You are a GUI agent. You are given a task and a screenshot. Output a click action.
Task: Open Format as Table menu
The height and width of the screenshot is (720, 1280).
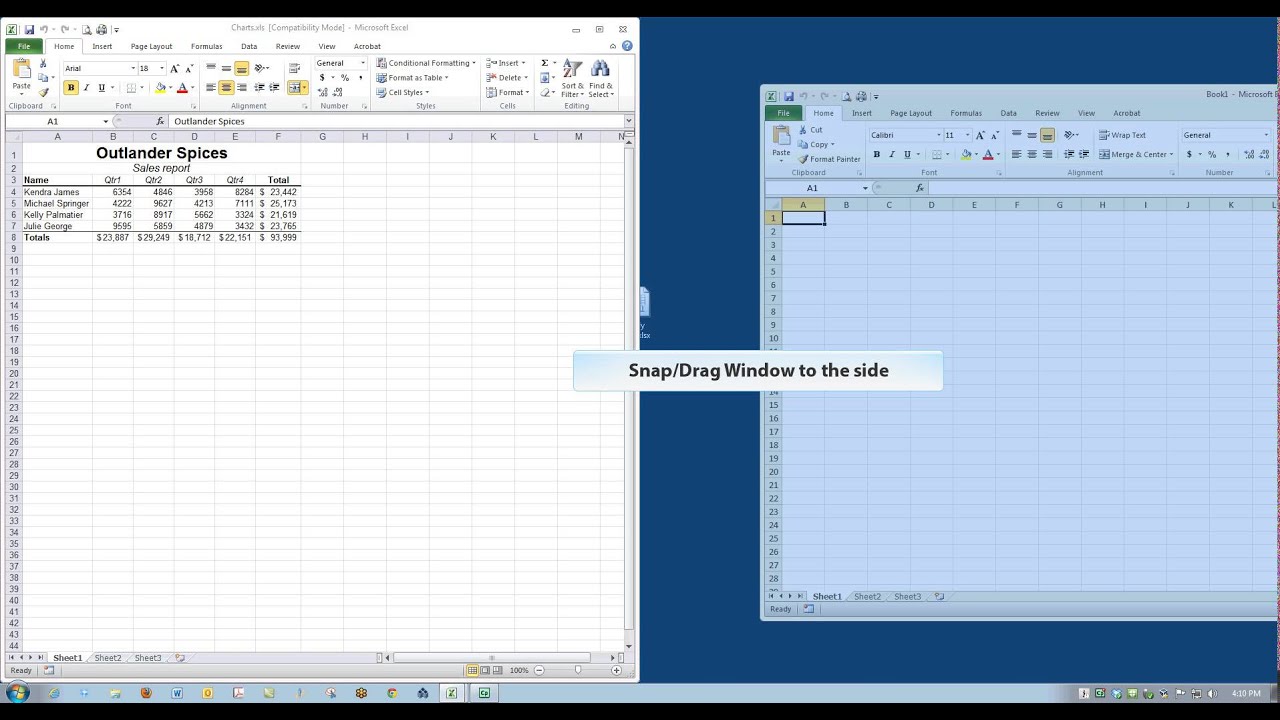click(413, 78)
